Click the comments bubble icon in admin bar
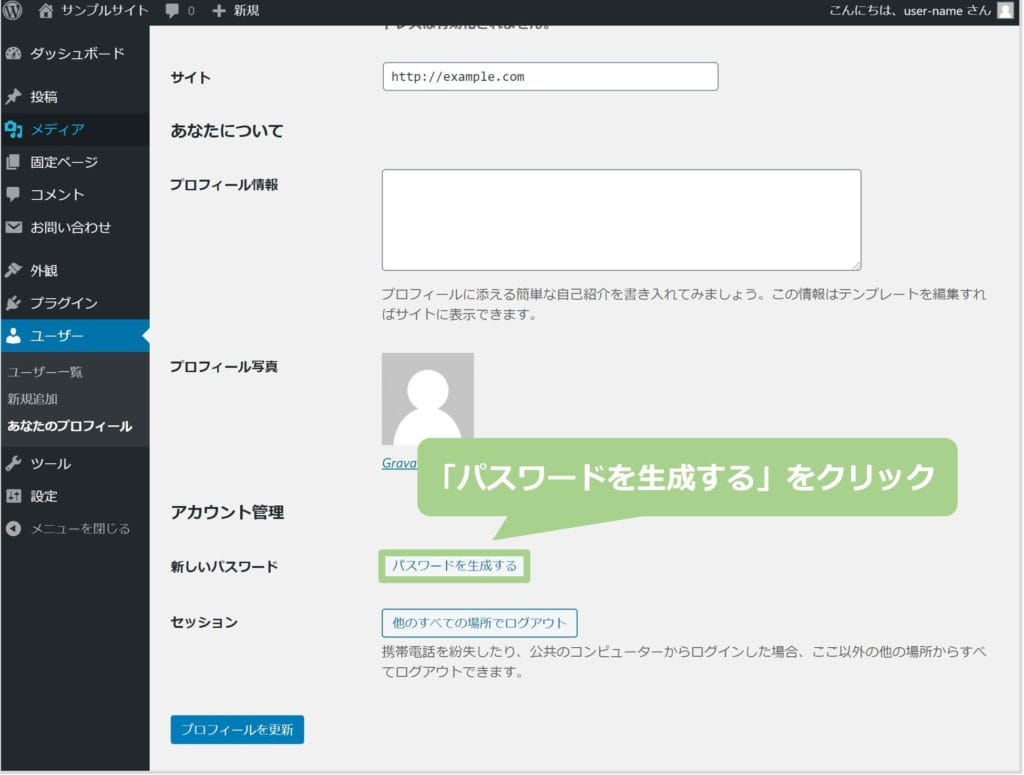The width and height of the screenshot is (1024, 775). [173, 11]
